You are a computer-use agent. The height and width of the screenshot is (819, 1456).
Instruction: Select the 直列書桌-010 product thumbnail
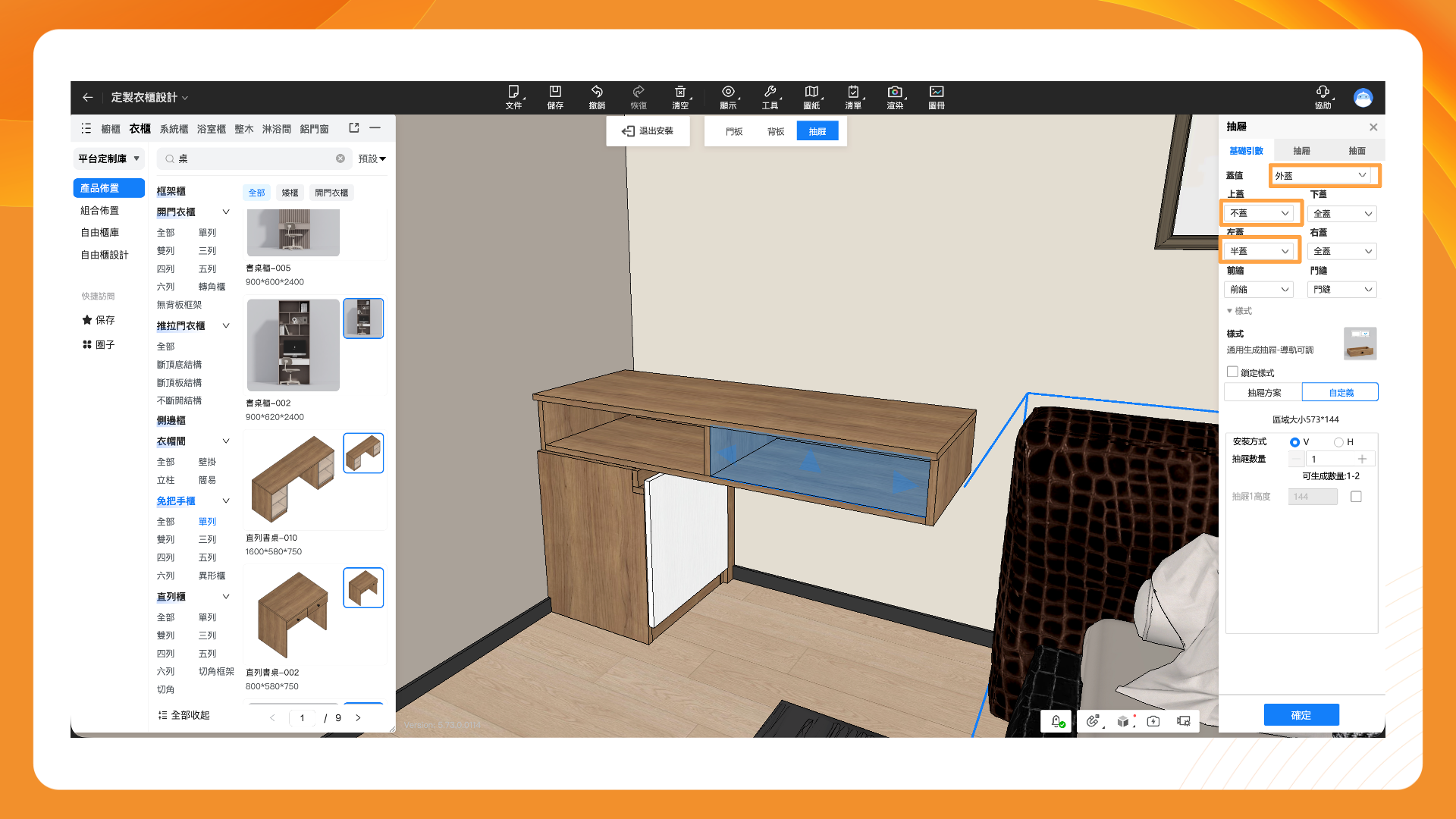point(293,479)
